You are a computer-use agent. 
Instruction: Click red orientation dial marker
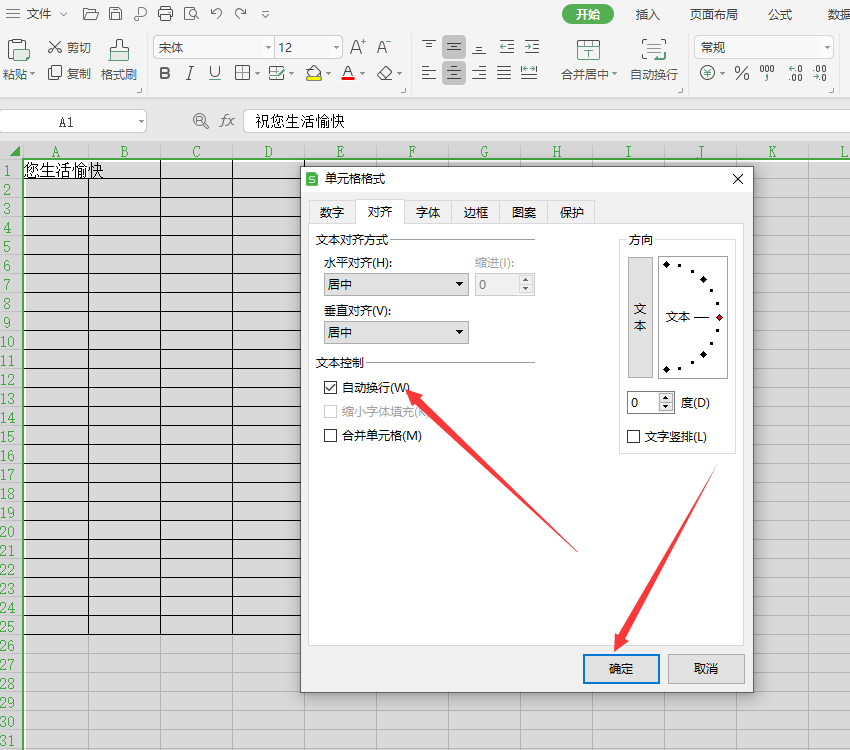pos(719,318)
